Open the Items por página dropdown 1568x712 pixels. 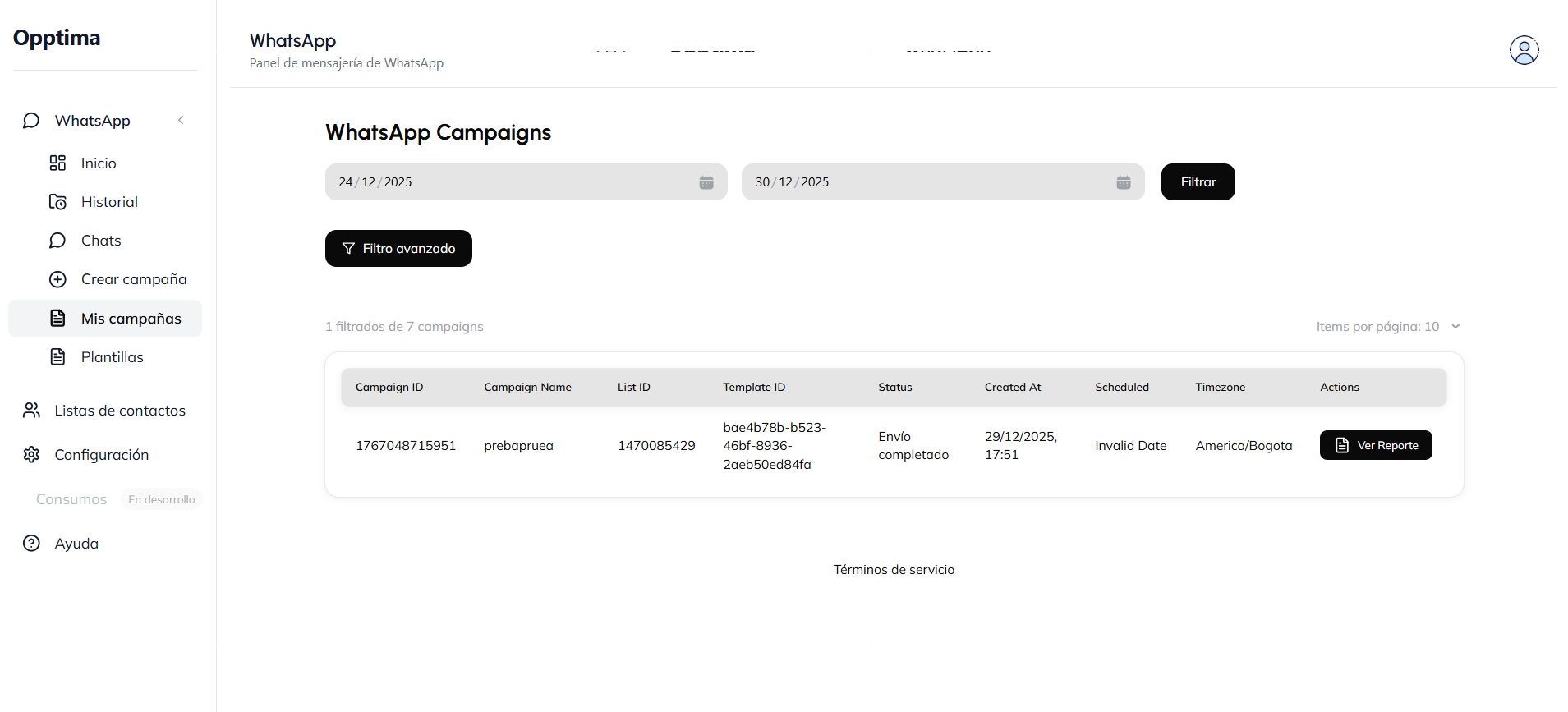[x=1388, y=327]
